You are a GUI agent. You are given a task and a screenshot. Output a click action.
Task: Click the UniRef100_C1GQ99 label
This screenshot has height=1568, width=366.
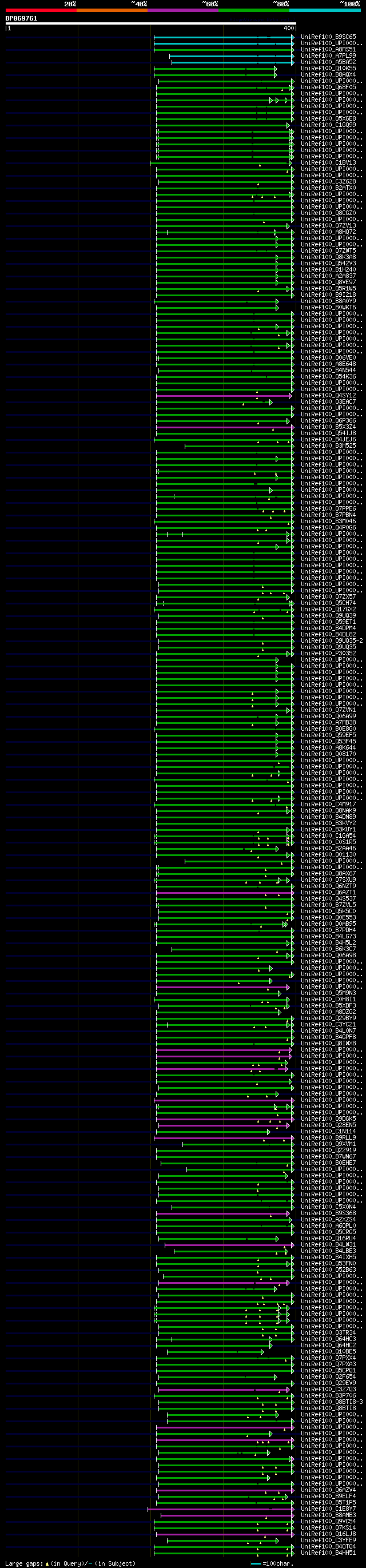(328, 125)
